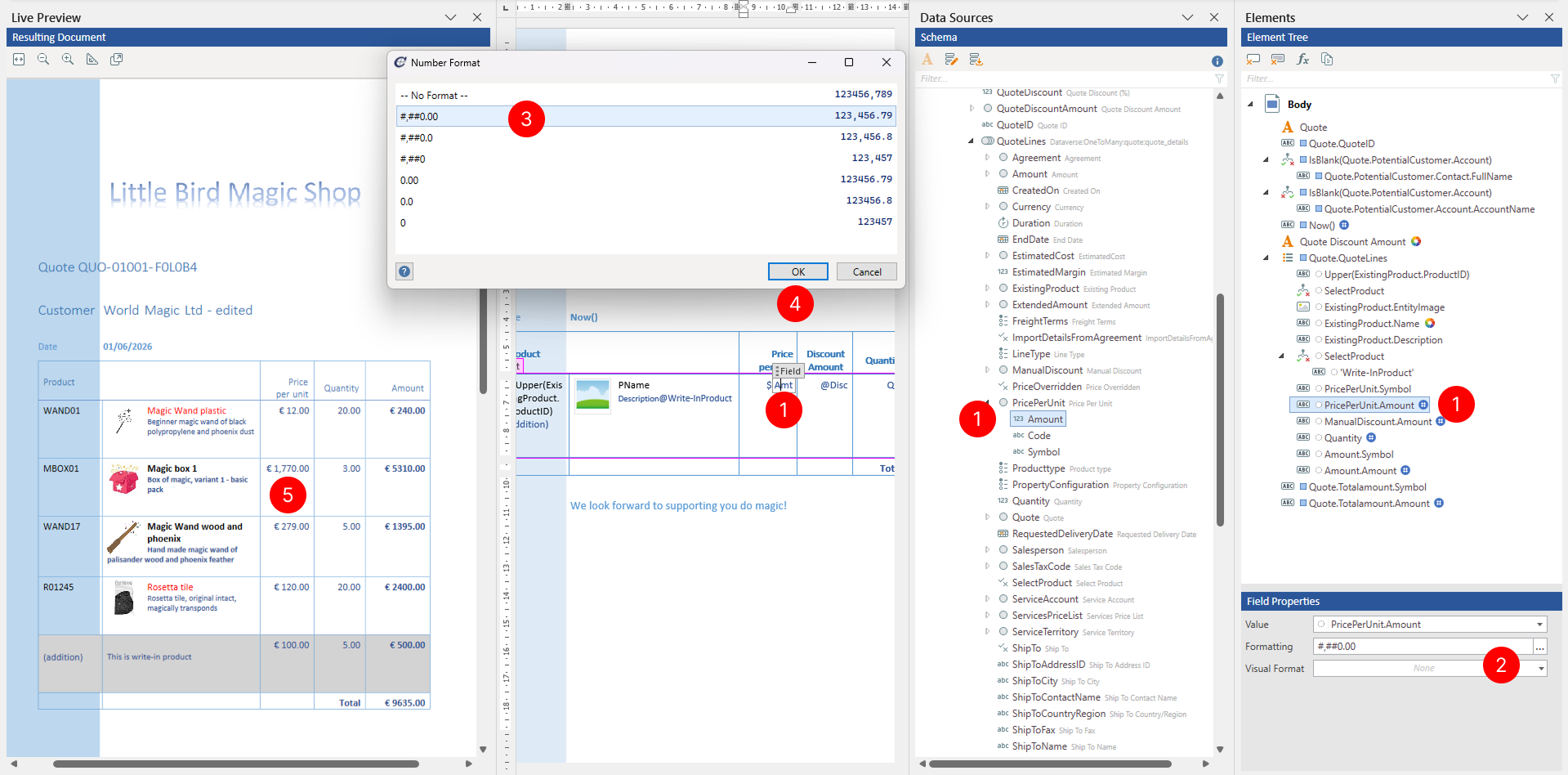Click the Number Format dialog title icon
The width and height of the screenshot is (1568, 775).
pyautogui.click(x=400, y=62)
